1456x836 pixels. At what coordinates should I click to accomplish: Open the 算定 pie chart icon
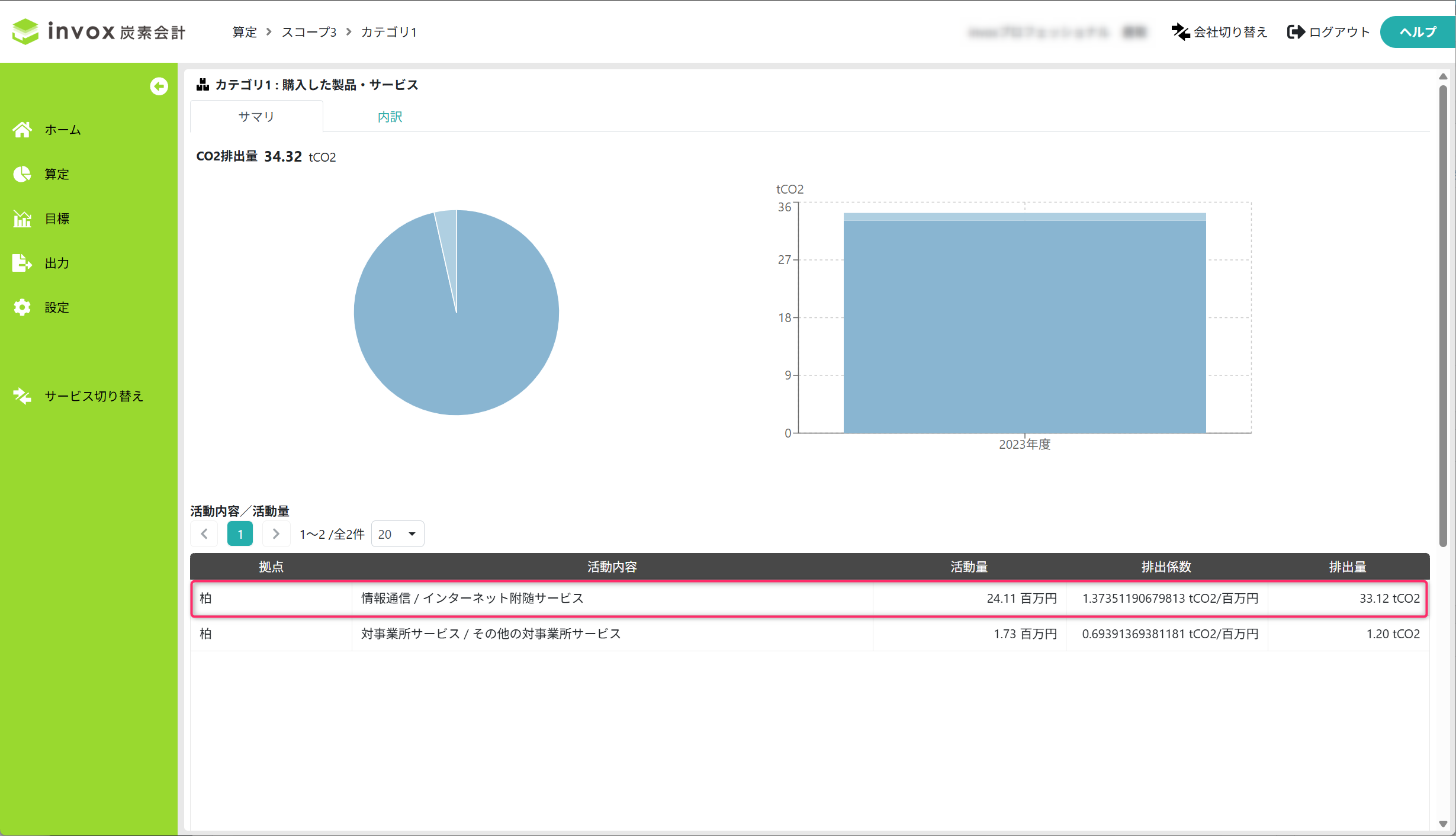(x=23, y=174)
